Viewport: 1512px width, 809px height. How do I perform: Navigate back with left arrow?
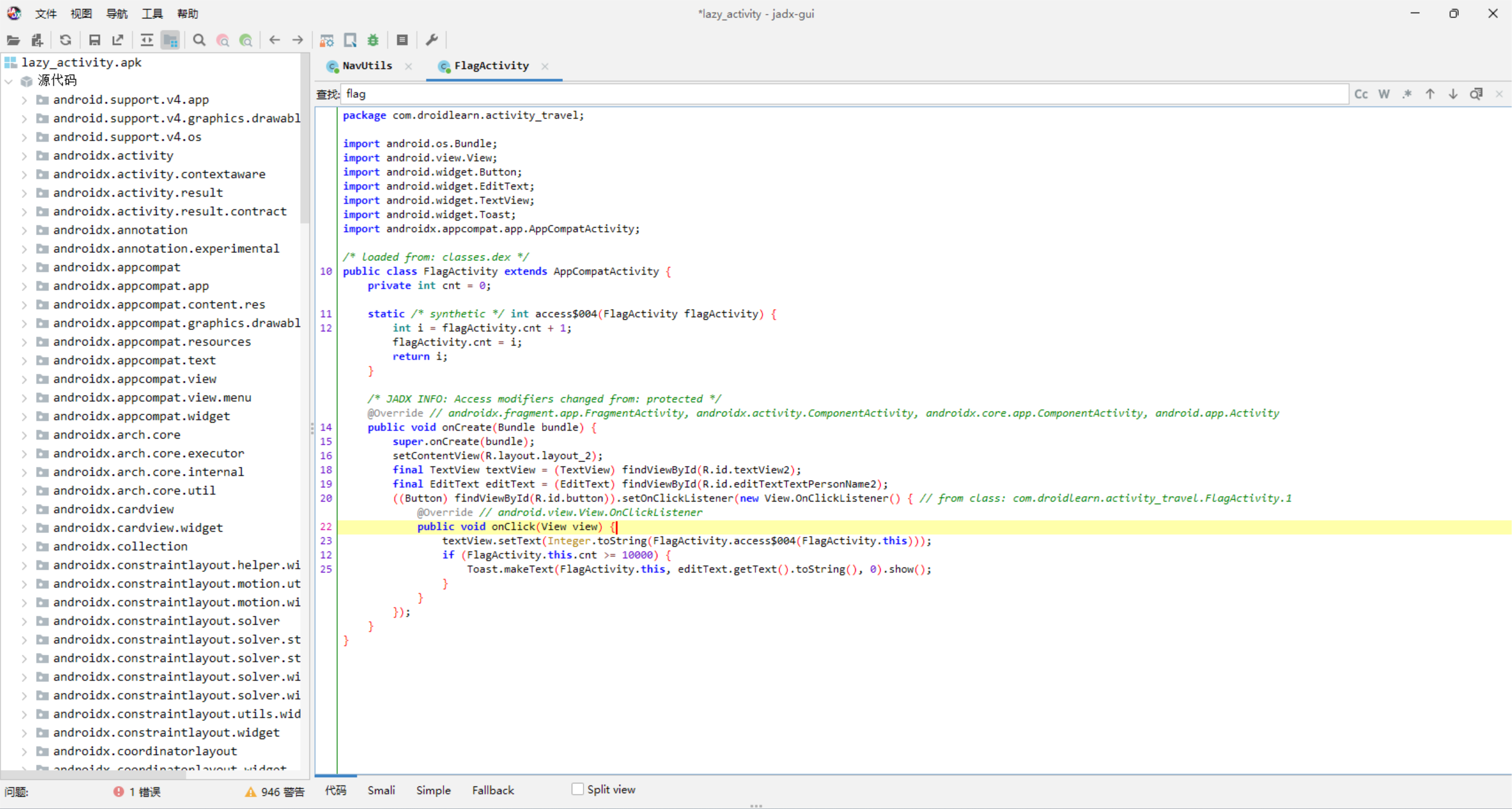coord(275,40)
